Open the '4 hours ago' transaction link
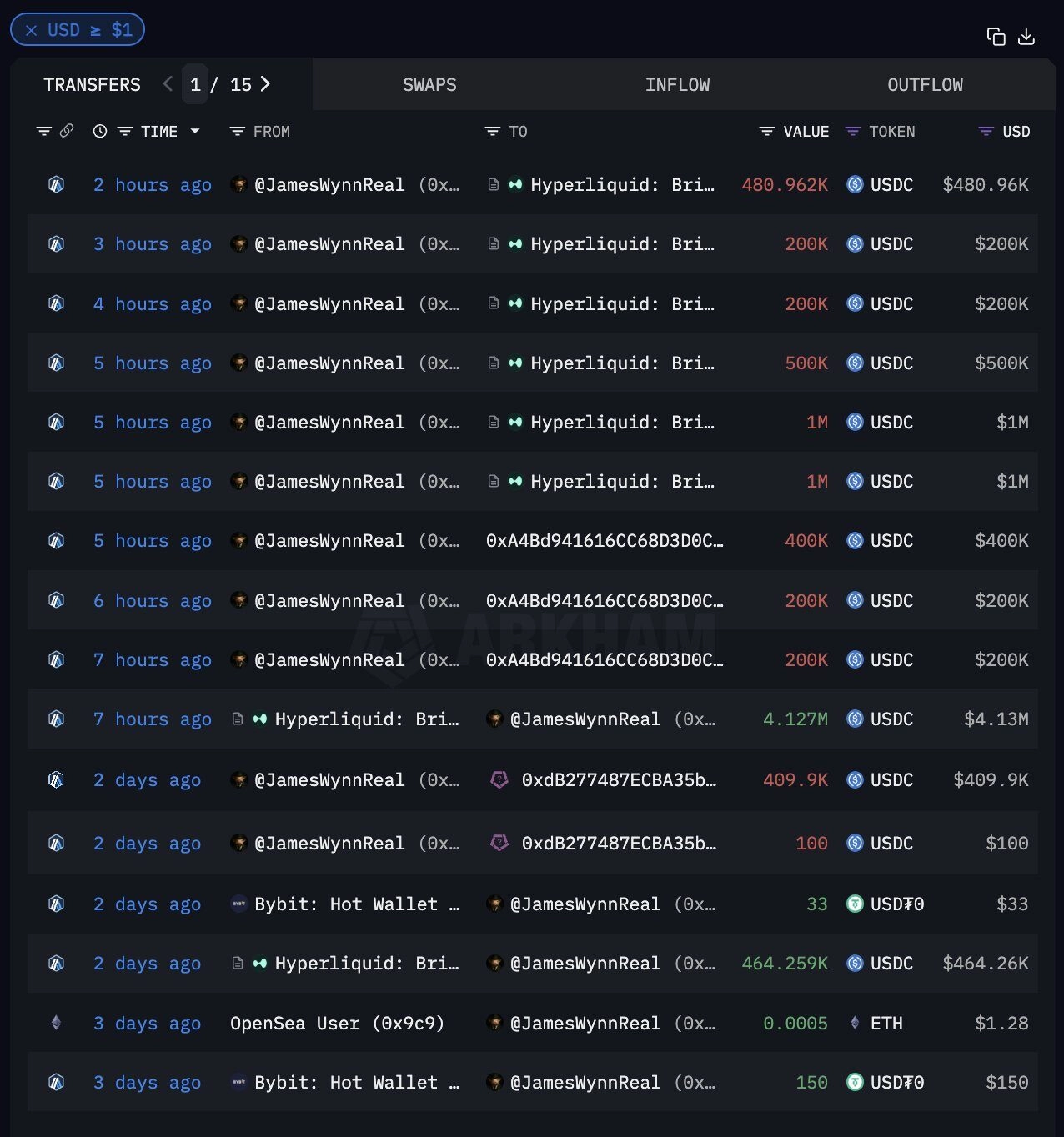1064x1137 pixels. coord(153,304)
